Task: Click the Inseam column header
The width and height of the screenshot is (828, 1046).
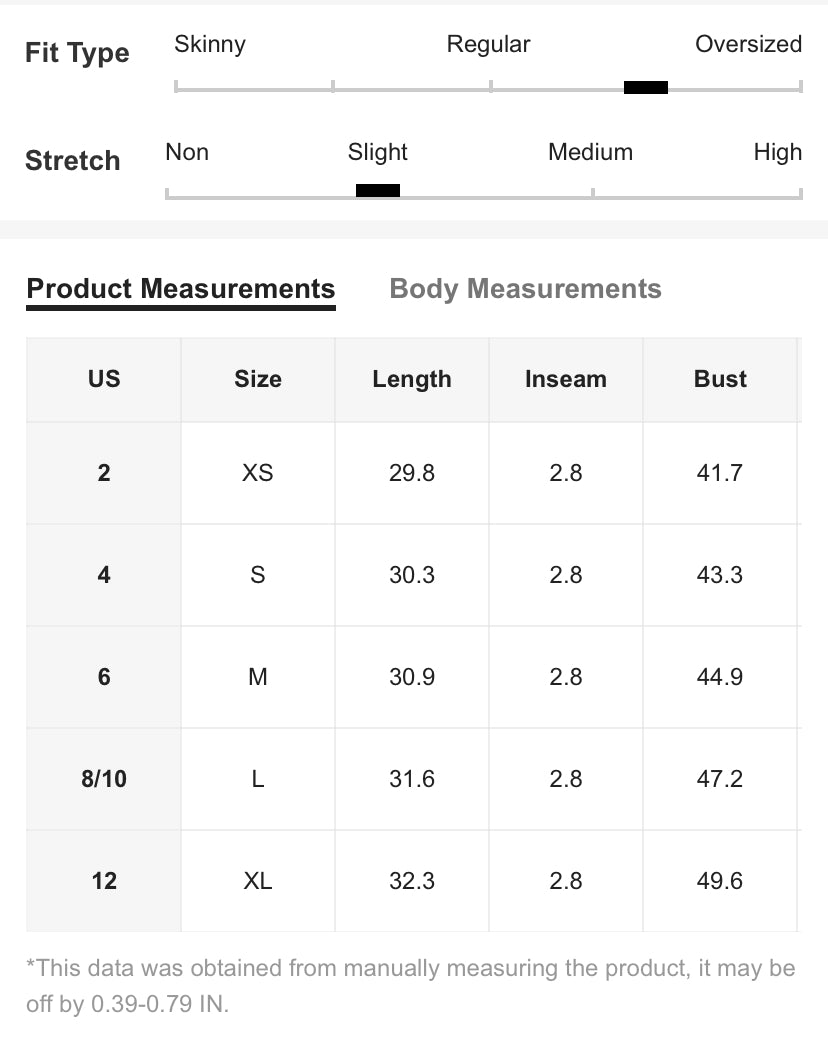Action: pos(566,379)
